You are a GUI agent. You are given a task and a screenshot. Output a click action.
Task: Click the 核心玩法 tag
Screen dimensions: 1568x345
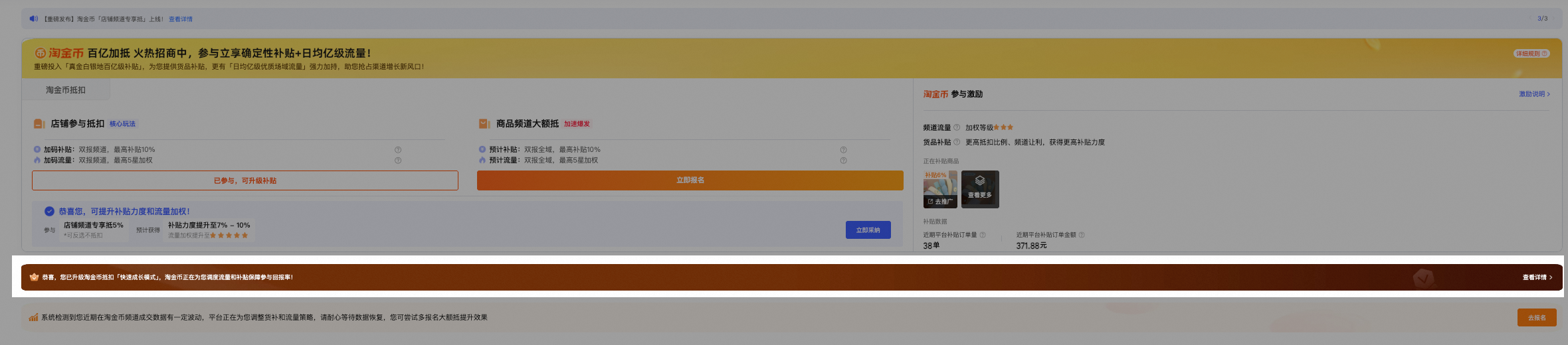click(x=122, y=124)
